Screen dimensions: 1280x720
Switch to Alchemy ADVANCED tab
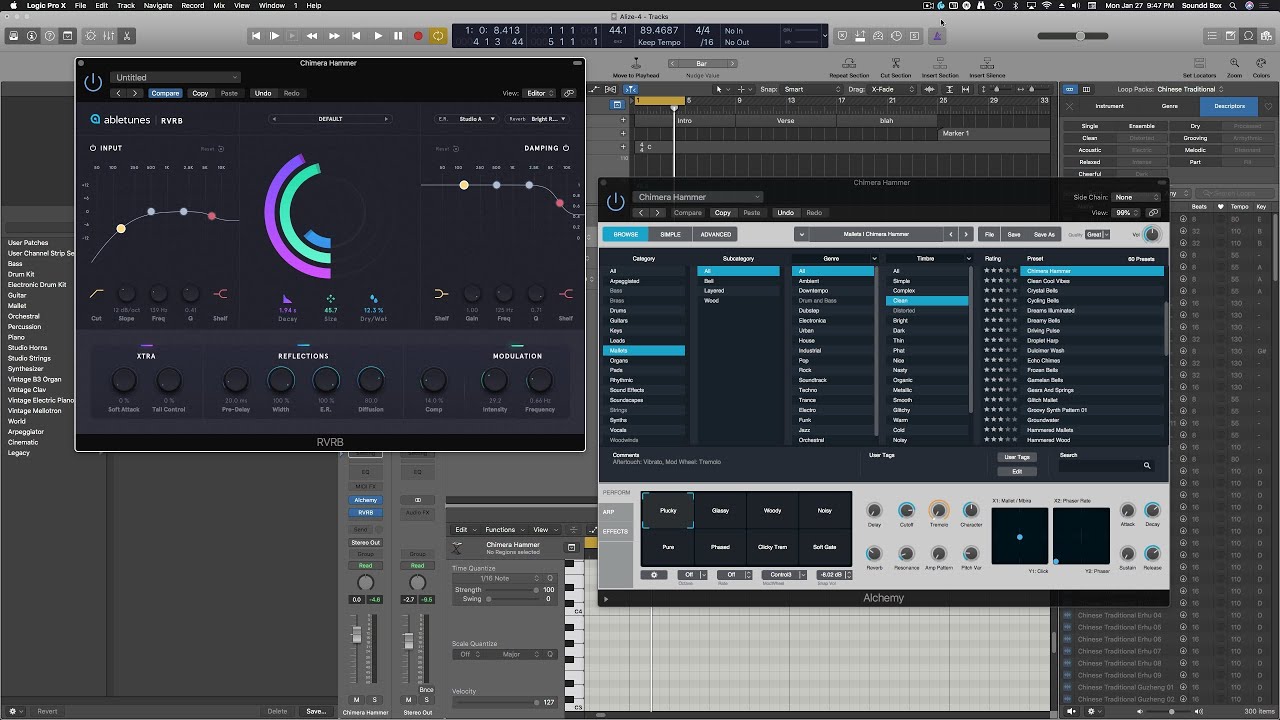coord(715,235)
